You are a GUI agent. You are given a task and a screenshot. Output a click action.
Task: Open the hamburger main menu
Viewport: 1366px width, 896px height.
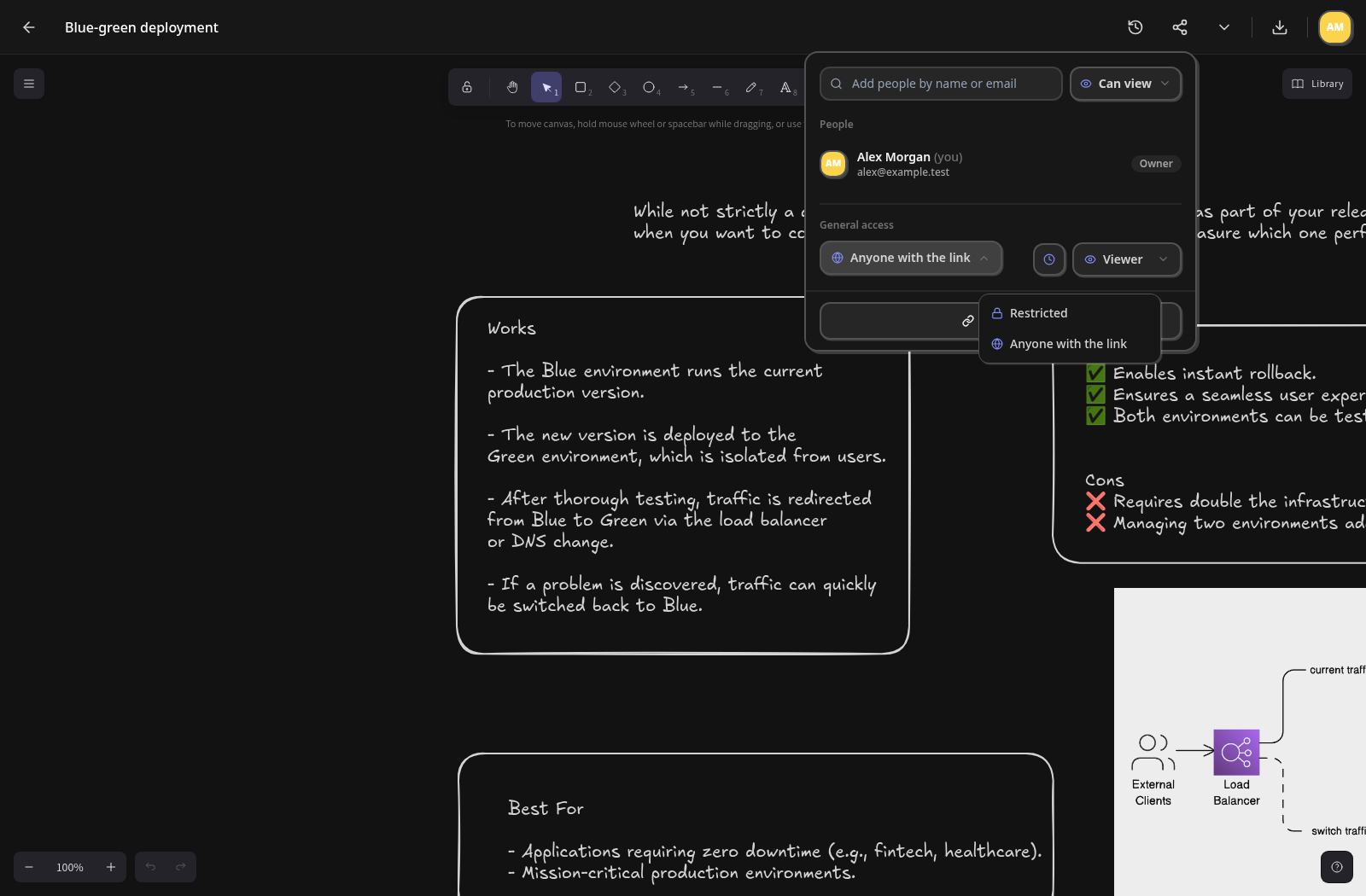[x=29, y=84]
